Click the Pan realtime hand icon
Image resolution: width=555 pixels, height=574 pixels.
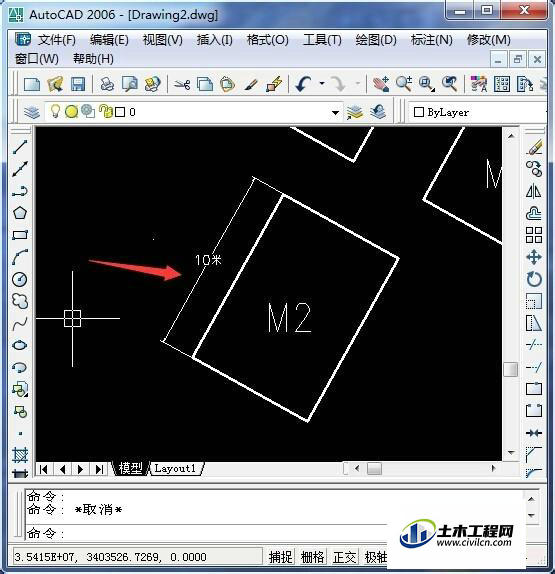381,84
